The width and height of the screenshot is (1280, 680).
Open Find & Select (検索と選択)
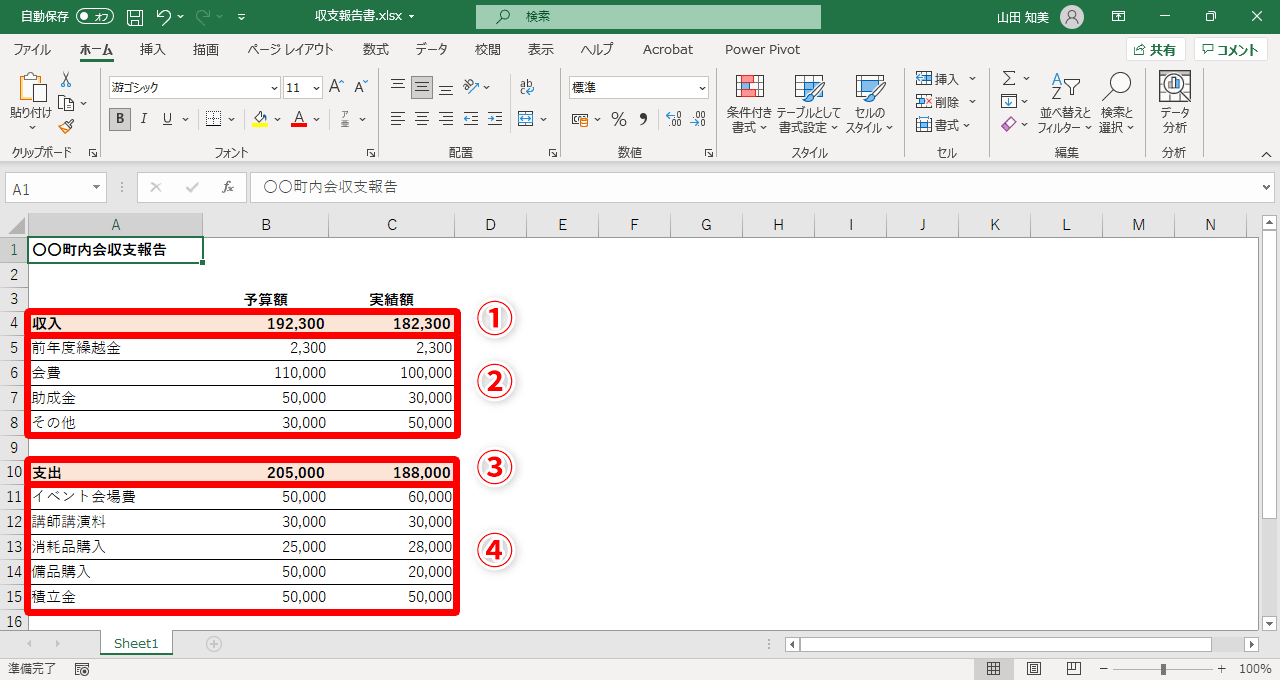pyautogui.click(x=1117, y=104)
